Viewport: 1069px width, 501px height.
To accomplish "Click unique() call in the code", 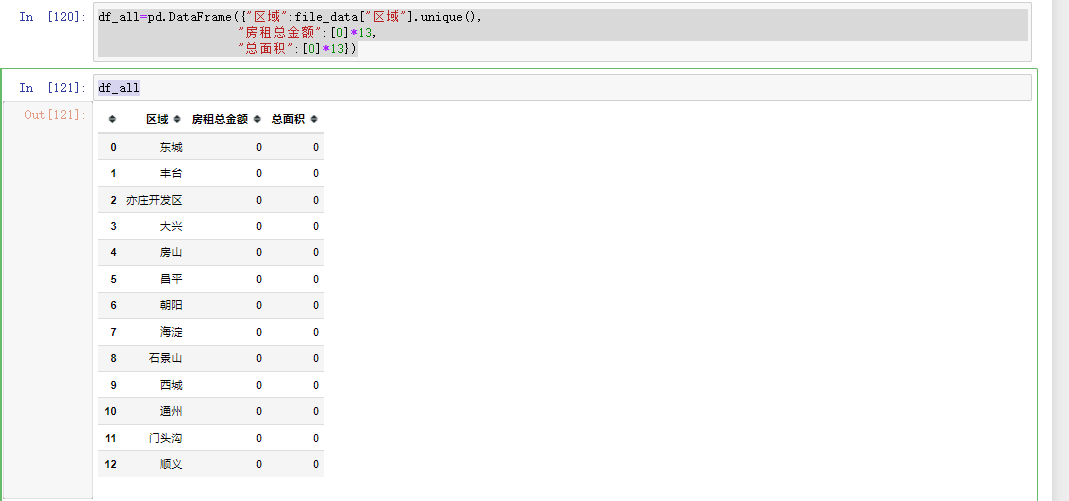I will pyautogui.click(x=449, y=17).
